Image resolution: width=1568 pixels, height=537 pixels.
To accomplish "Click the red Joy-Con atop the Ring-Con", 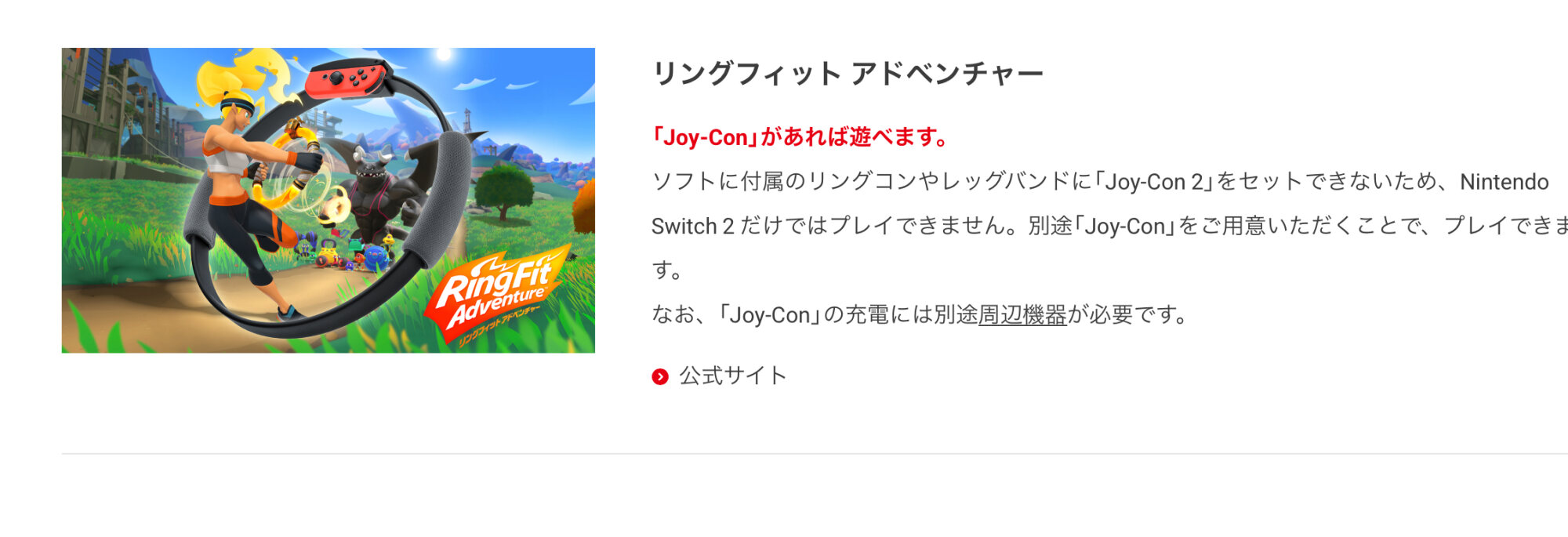I will (x=347, y=79).
